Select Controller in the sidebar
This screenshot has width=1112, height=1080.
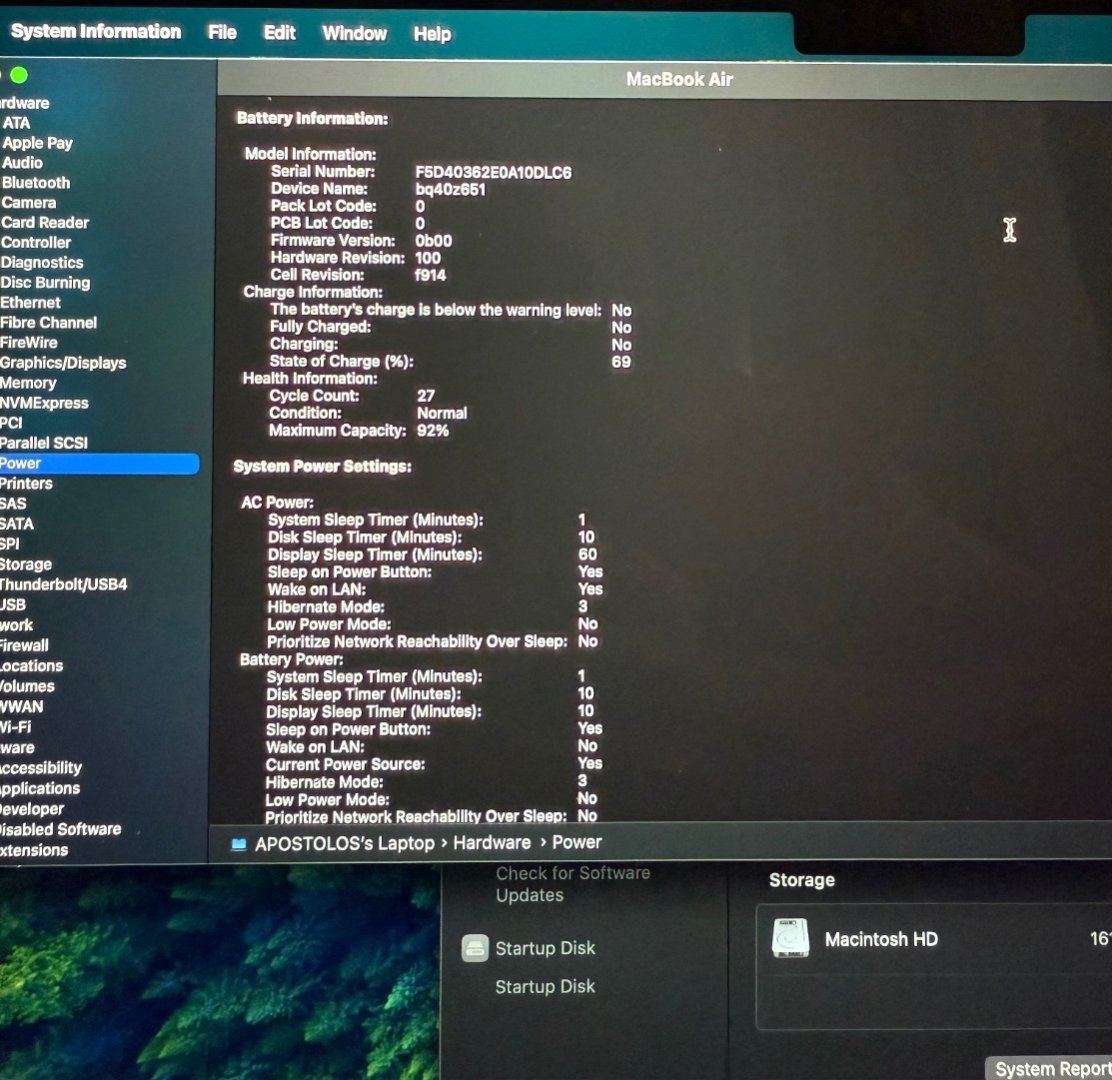36,242
